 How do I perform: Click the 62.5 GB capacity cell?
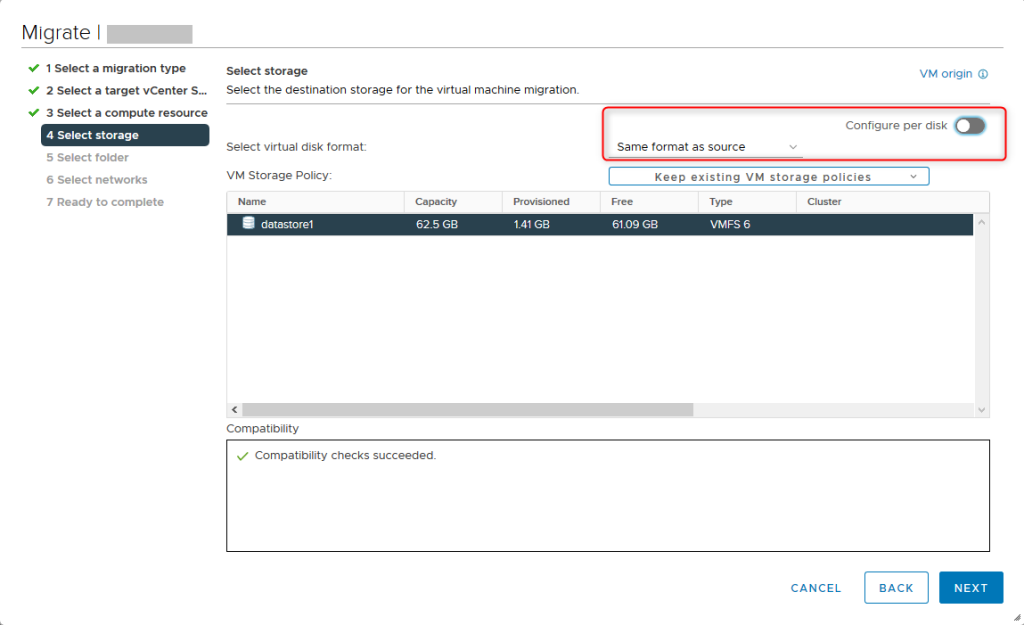pos(437,224)
